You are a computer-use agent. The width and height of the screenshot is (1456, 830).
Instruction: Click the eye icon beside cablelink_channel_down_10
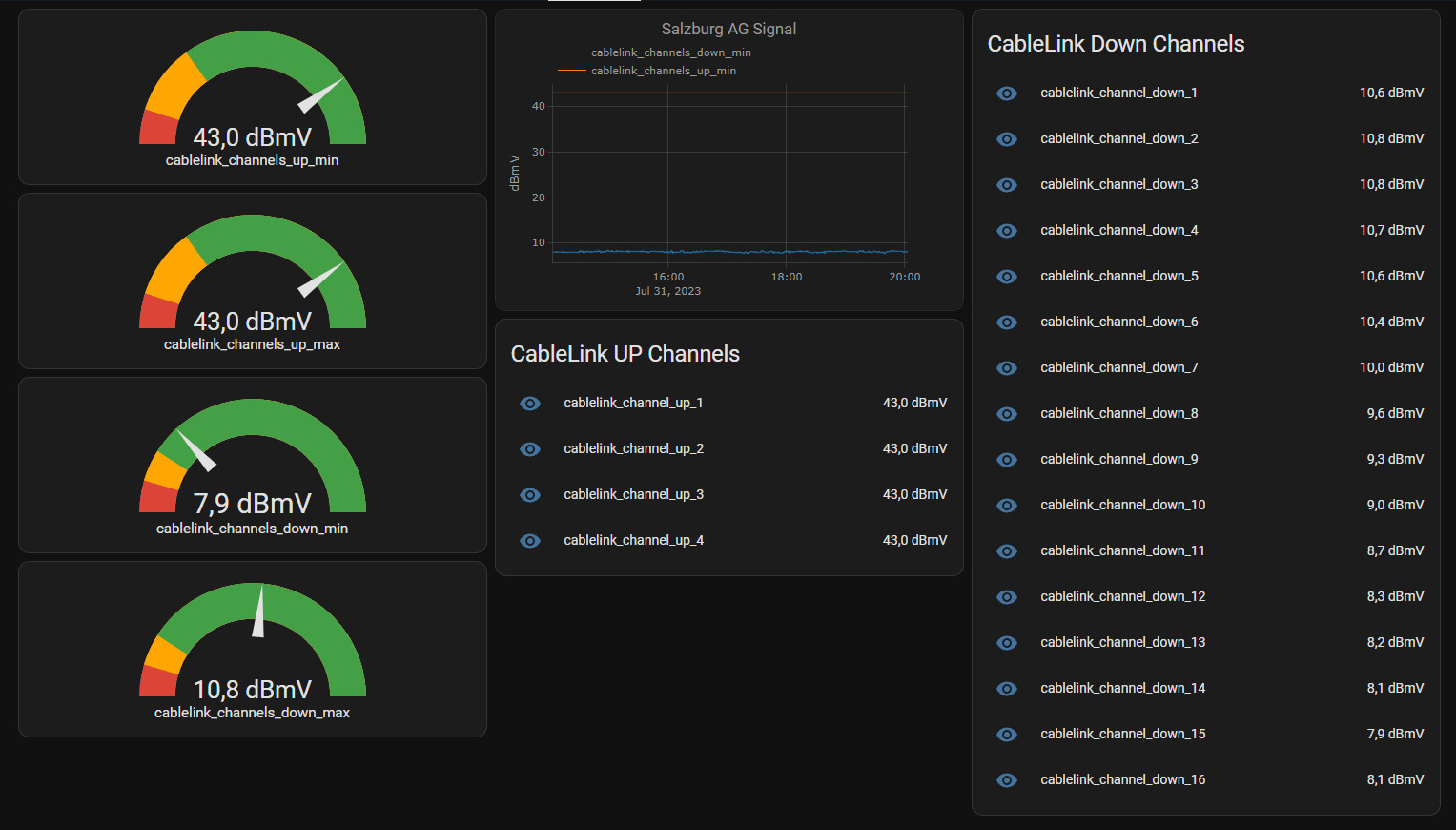pyautogui.click(x=1007, y=506)
